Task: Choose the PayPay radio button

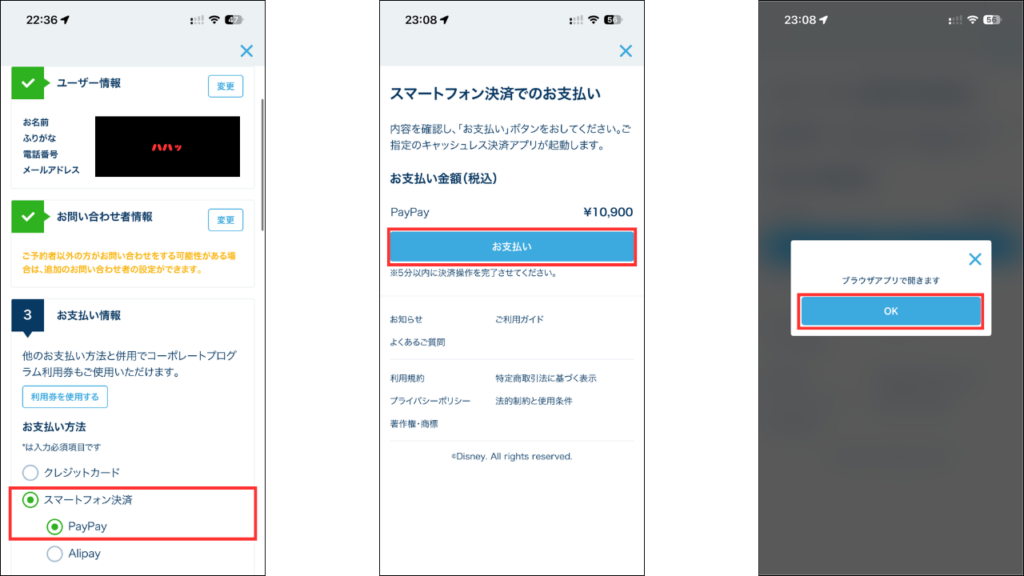Action: pyautogui.click(x=55, y=526)
